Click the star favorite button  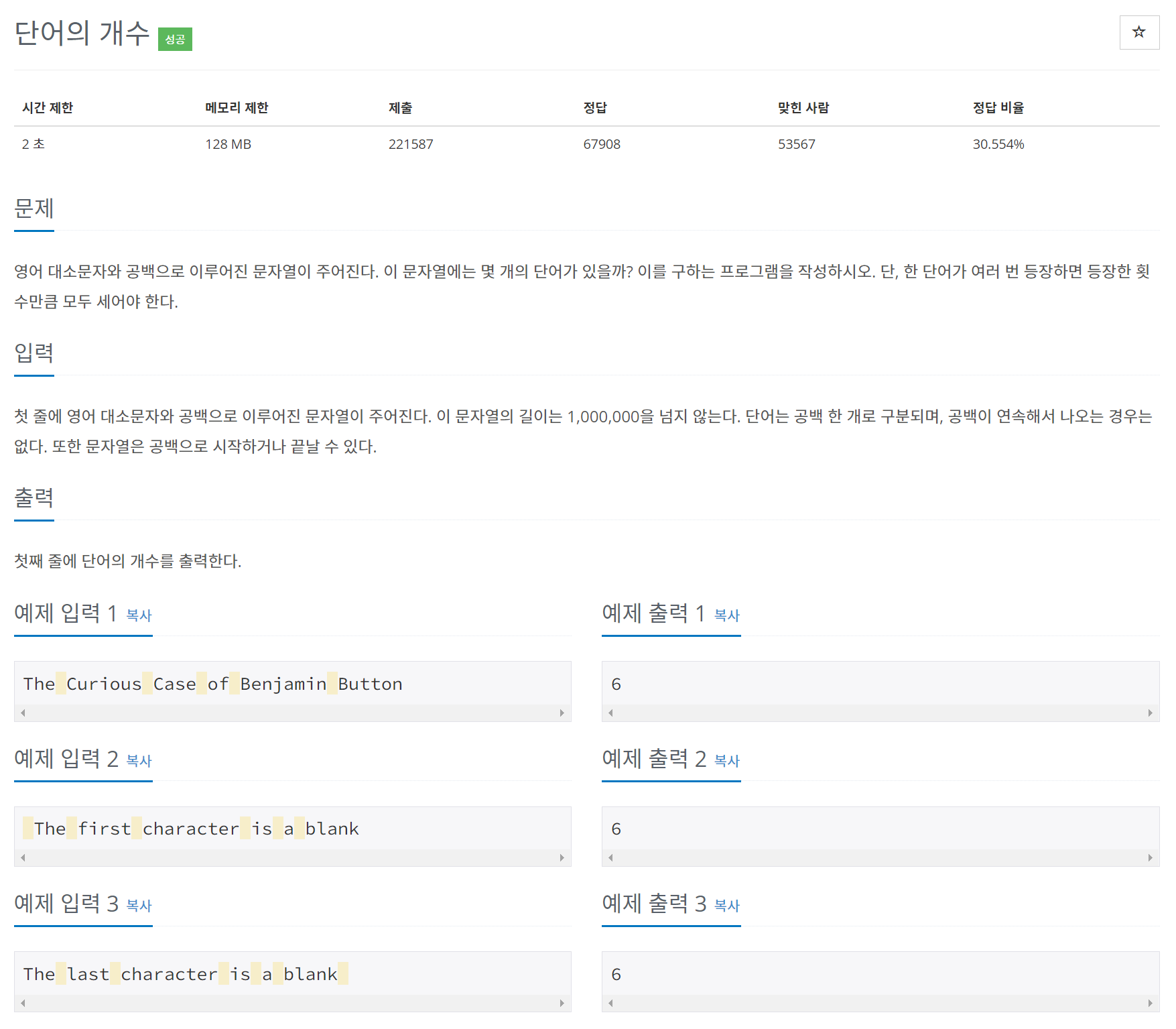pyautogui.click(x=1139, y=32)
